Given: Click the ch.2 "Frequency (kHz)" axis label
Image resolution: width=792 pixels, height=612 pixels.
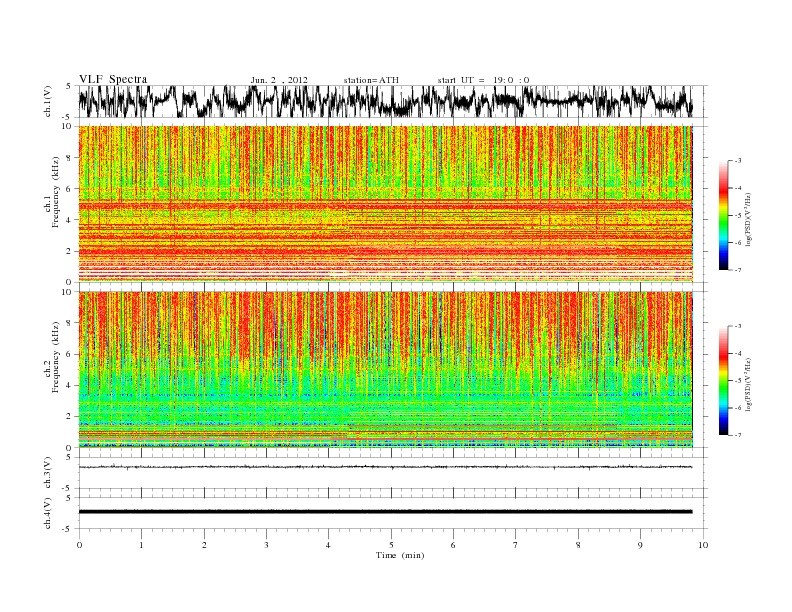Looking at the screenshot, I should [x=56, y=357].
